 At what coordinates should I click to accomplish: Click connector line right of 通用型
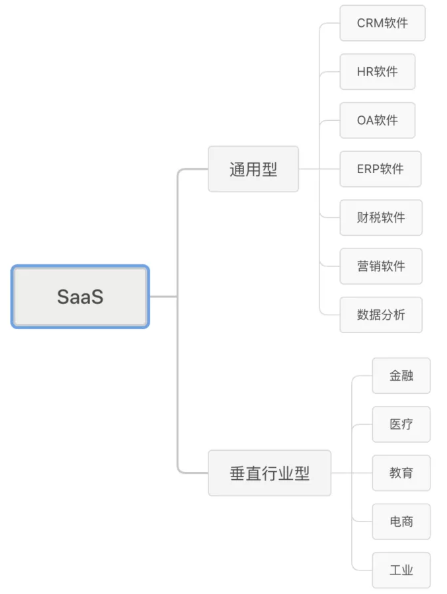click(309, 169)
